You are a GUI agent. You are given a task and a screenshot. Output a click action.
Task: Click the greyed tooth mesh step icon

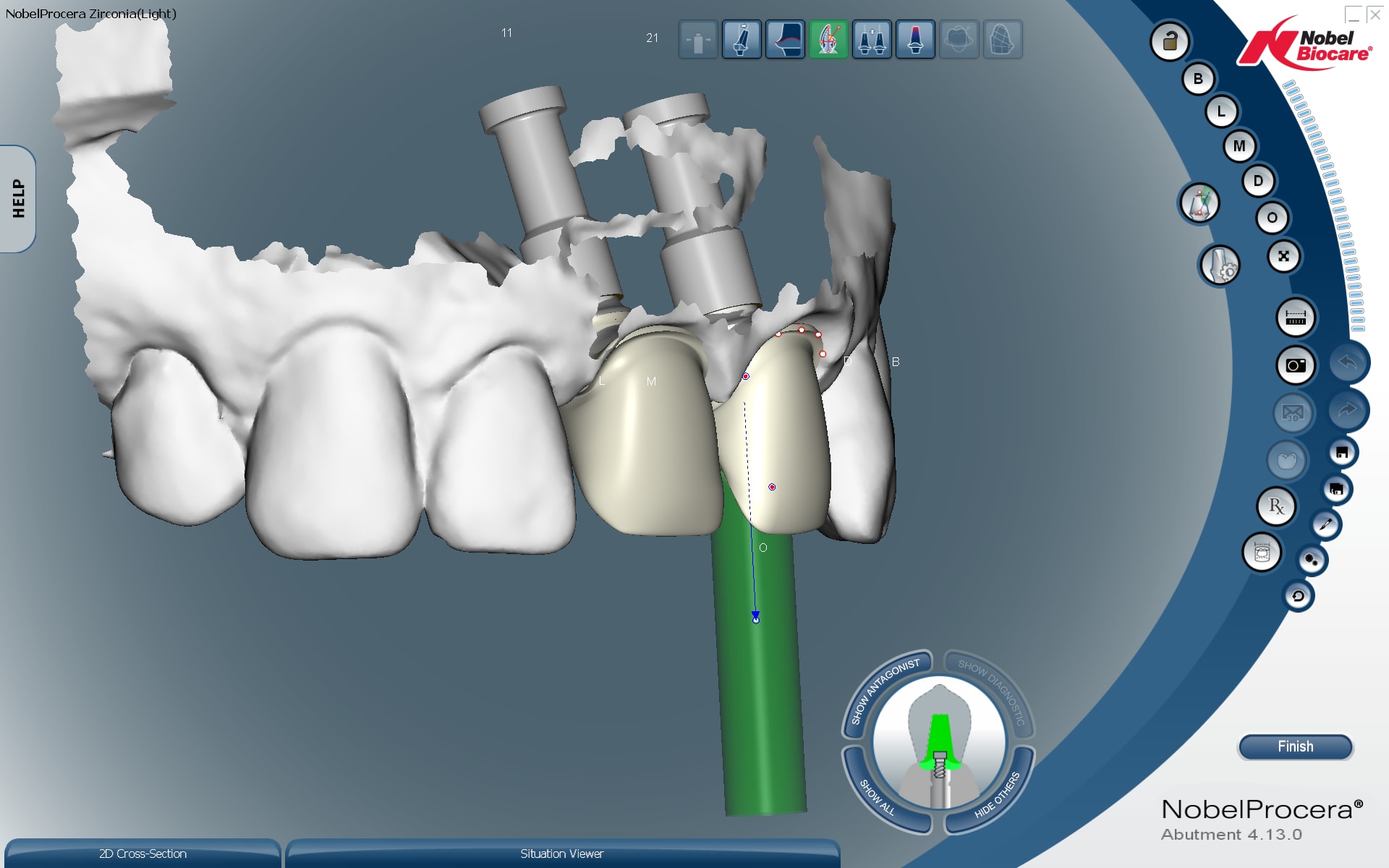pos(1002,40)
